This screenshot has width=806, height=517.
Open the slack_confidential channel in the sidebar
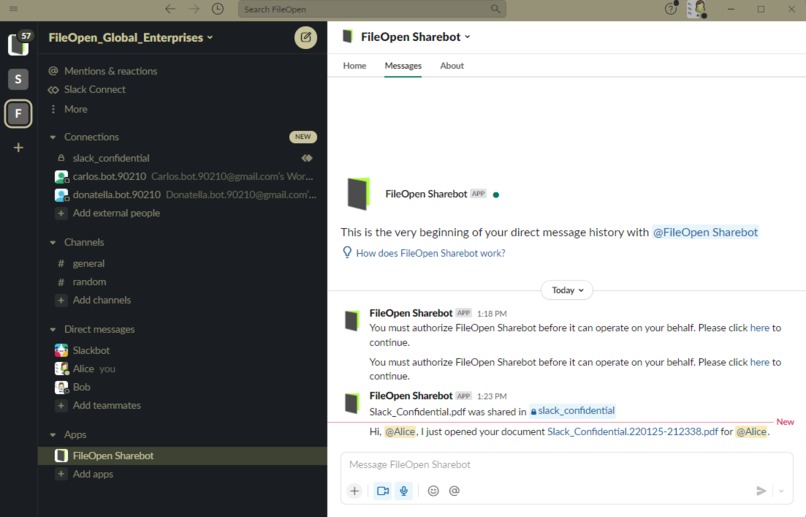pyautogui.click(x=111, y=158)
